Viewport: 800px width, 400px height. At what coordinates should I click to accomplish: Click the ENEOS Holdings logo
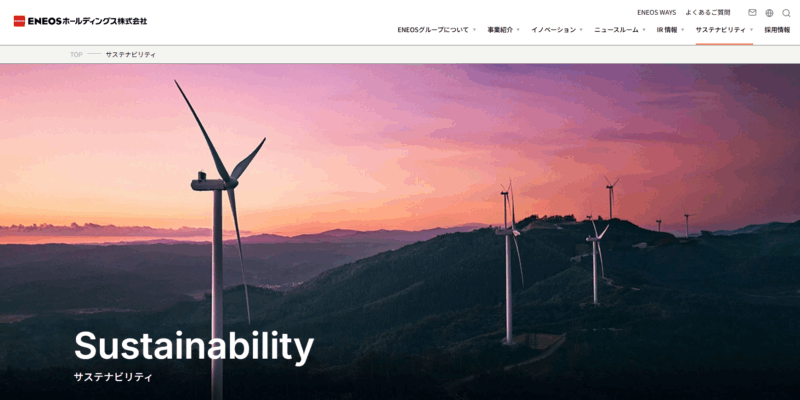(80, 21)
